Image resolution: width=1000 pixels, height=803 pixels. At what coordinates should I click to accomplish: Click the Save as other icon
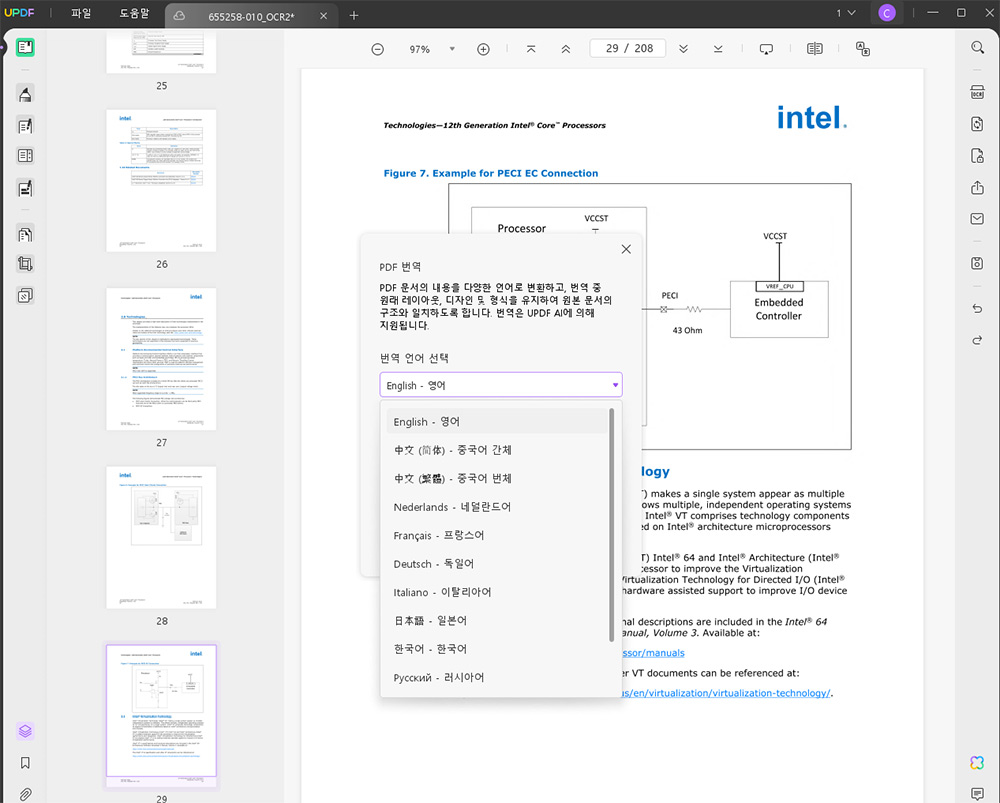tap(977, 263)
